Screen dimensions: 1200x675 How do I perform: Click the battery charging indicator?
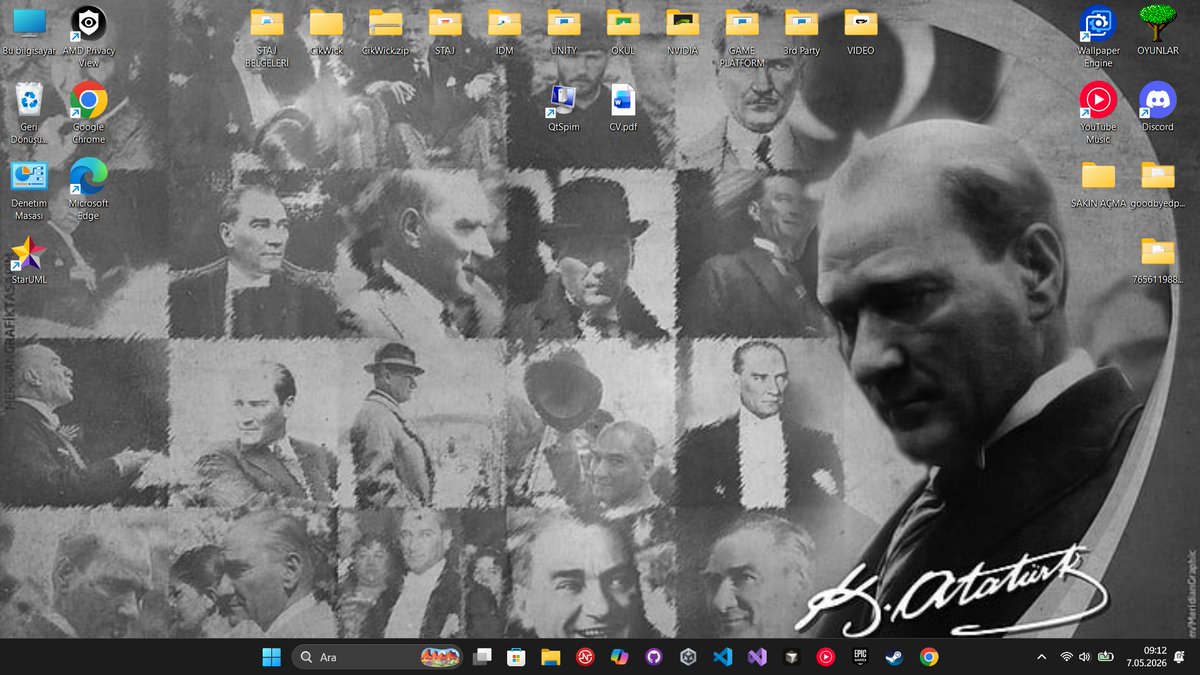pyautogui.click(x=1107, y=657)
